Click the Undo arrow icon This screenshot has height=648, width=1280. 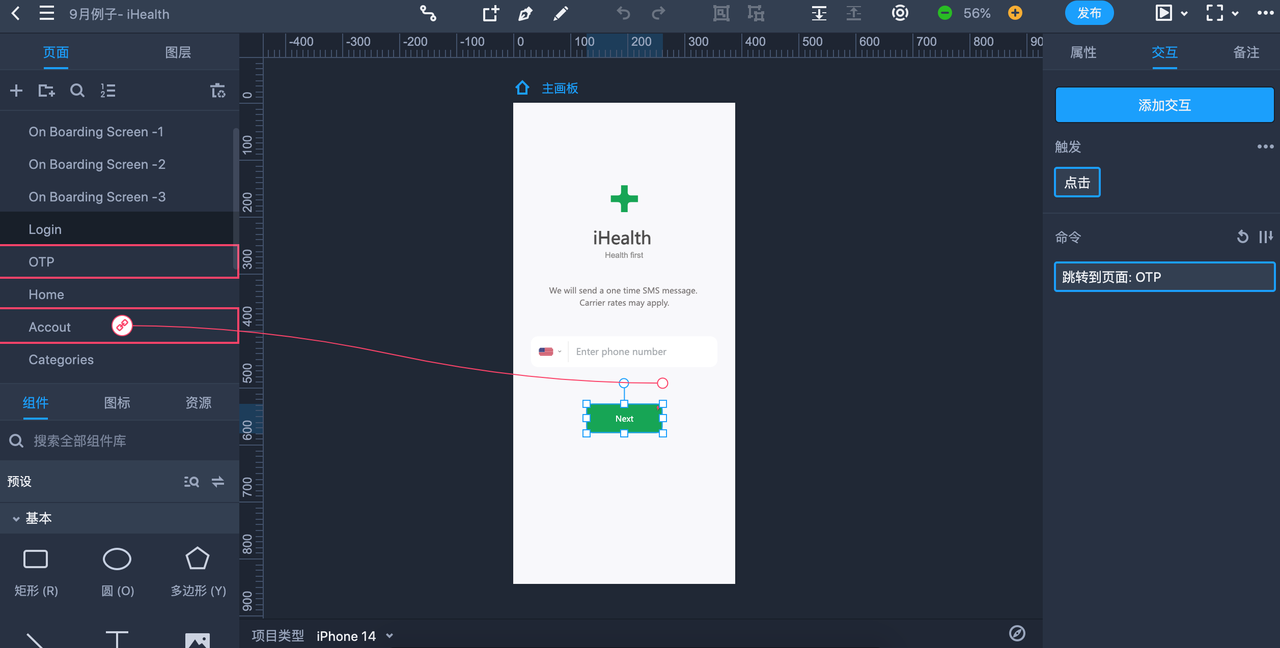pos(624,14)
